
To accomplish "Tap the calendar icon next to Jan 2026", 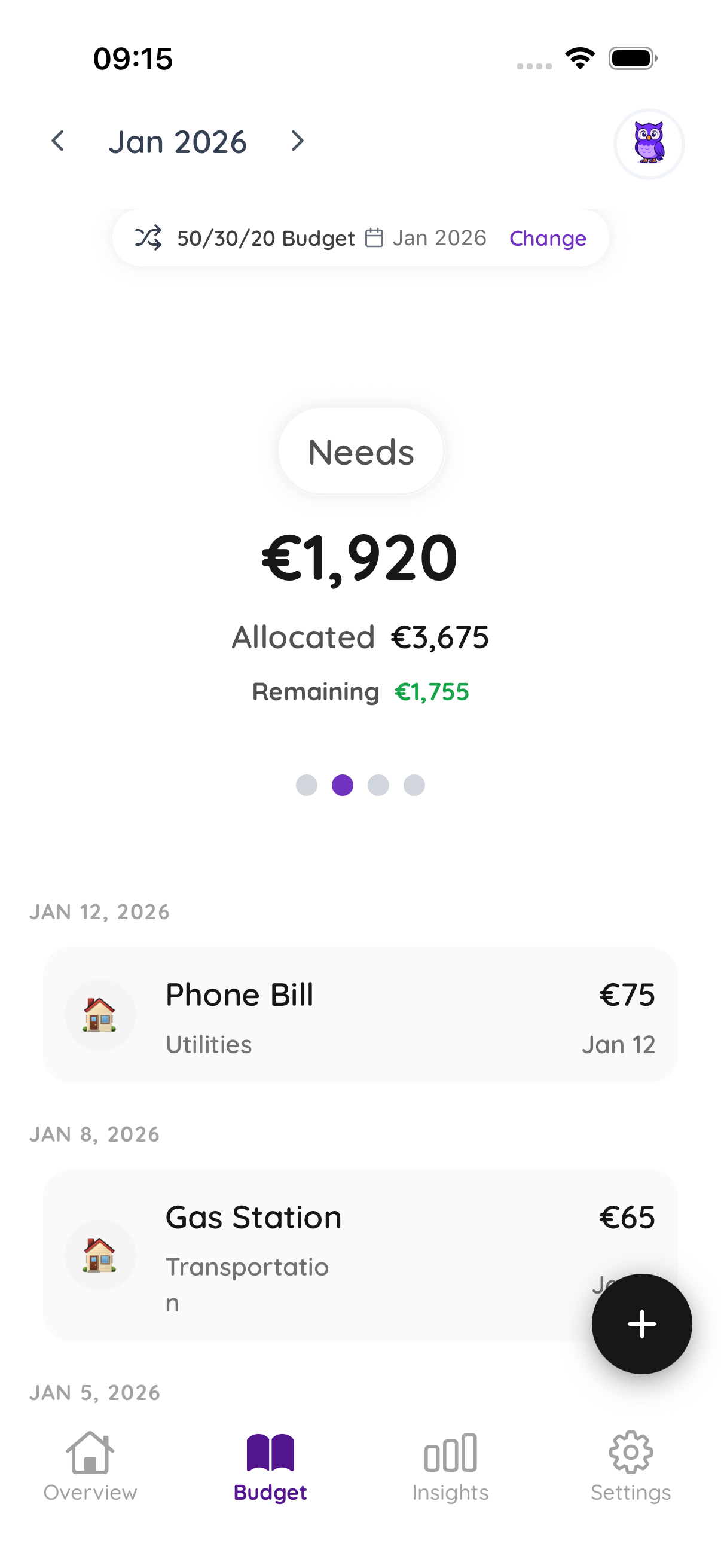I will [374, 238].
